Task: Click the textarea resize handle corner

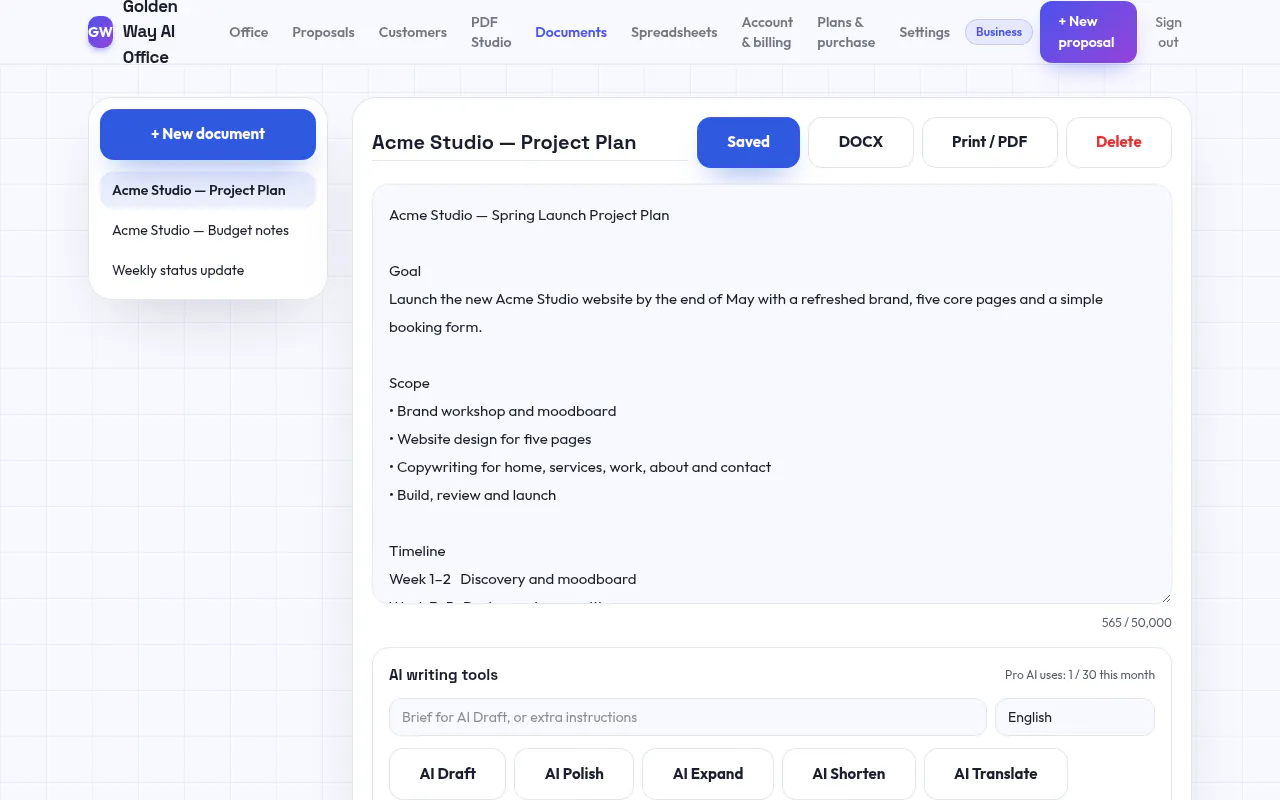Action: [1165, 597]
